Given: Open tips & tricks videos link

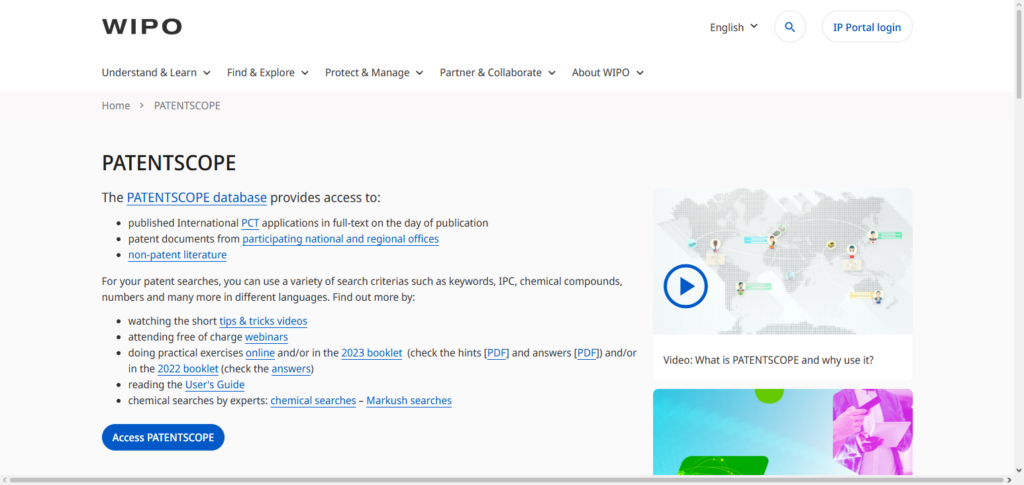Looking at the screenshot, I should point(263,321).
